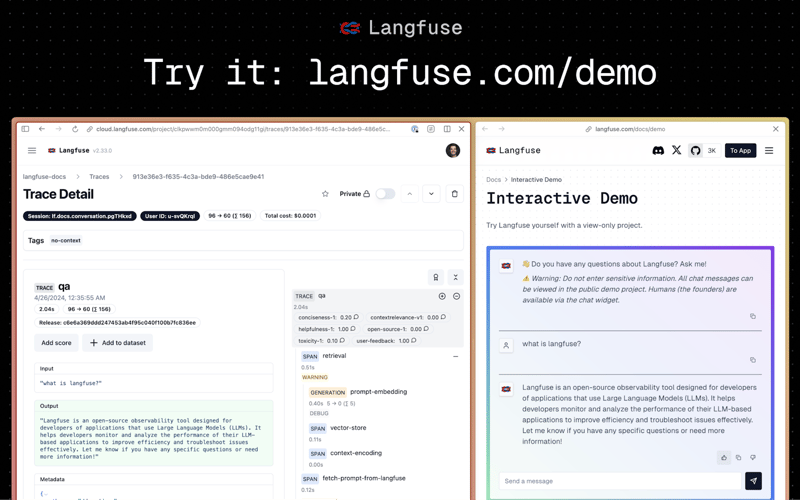
Task: Click the Send a message input
Action: (620, 481)
